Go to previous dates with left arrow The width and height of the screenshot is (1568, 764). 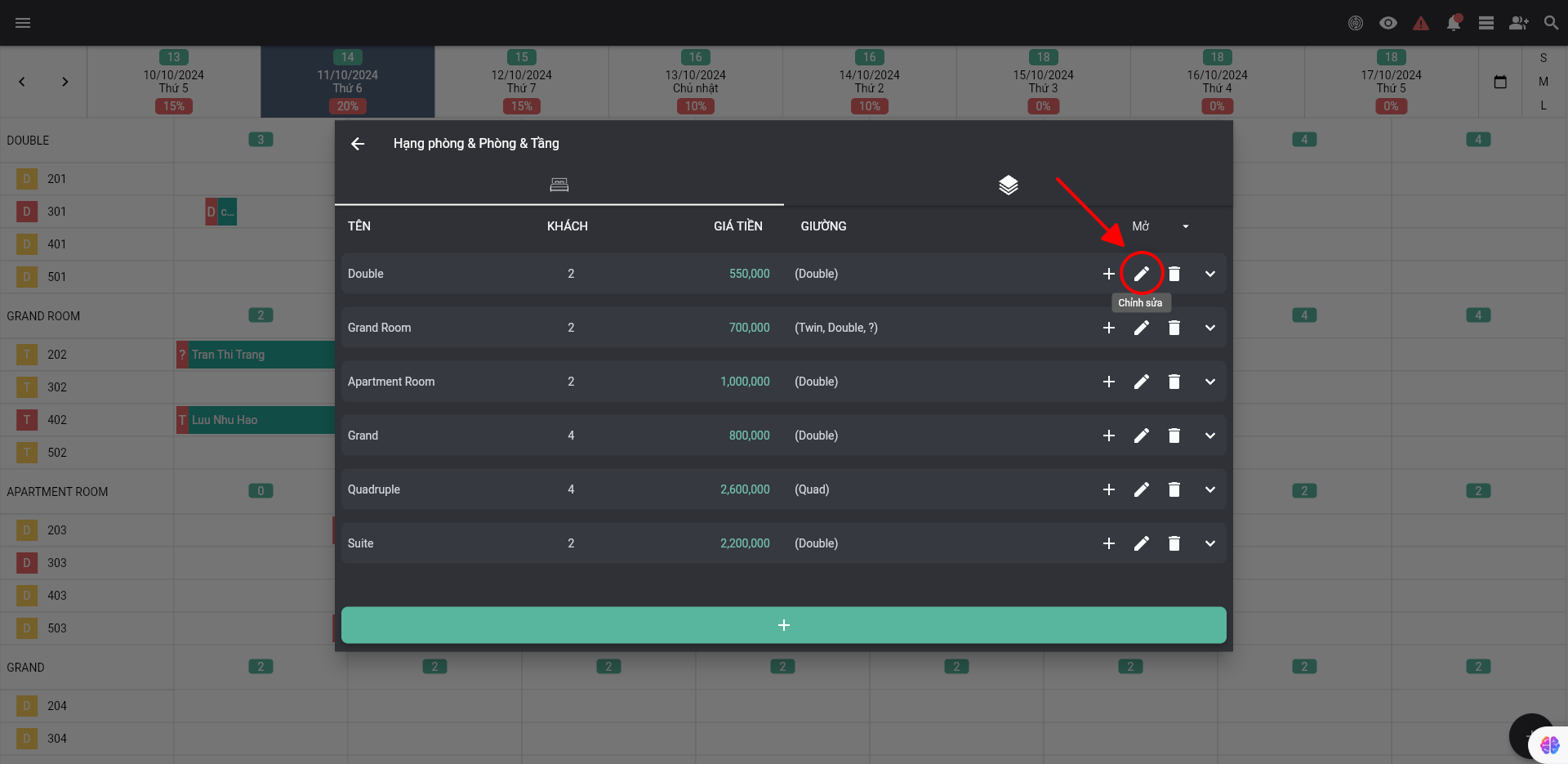coord(22,82)
